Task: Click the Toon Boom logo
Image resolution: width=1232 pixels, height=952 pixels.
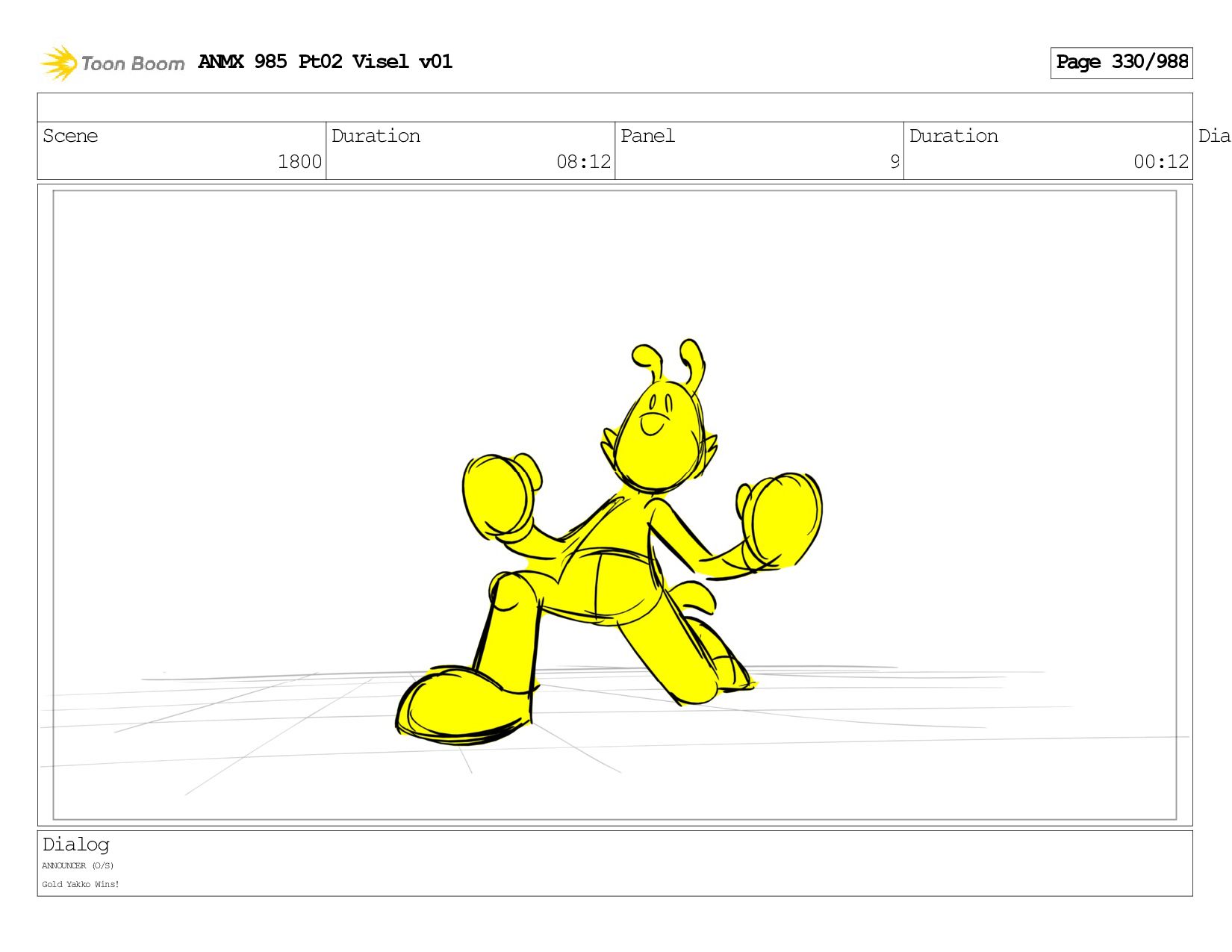Action: pos(112,63)
